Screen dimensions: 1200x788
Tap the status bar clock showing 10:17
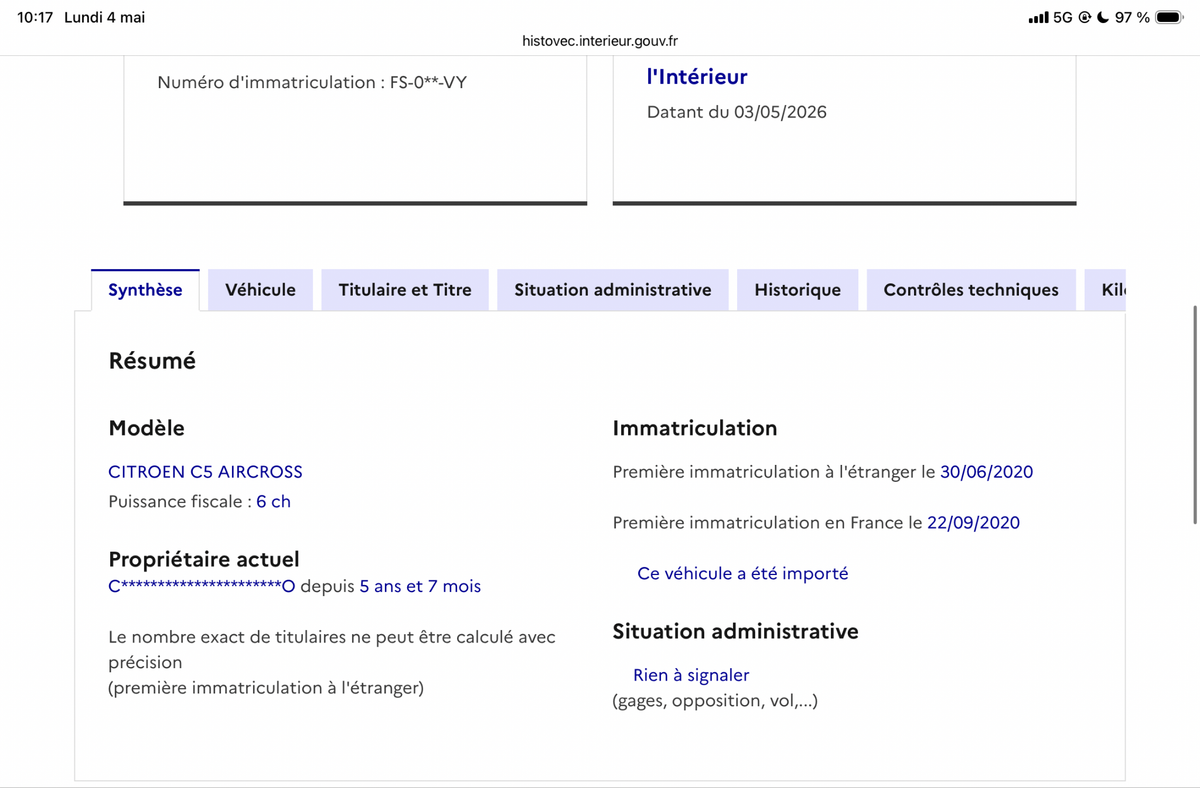point(35,17)
